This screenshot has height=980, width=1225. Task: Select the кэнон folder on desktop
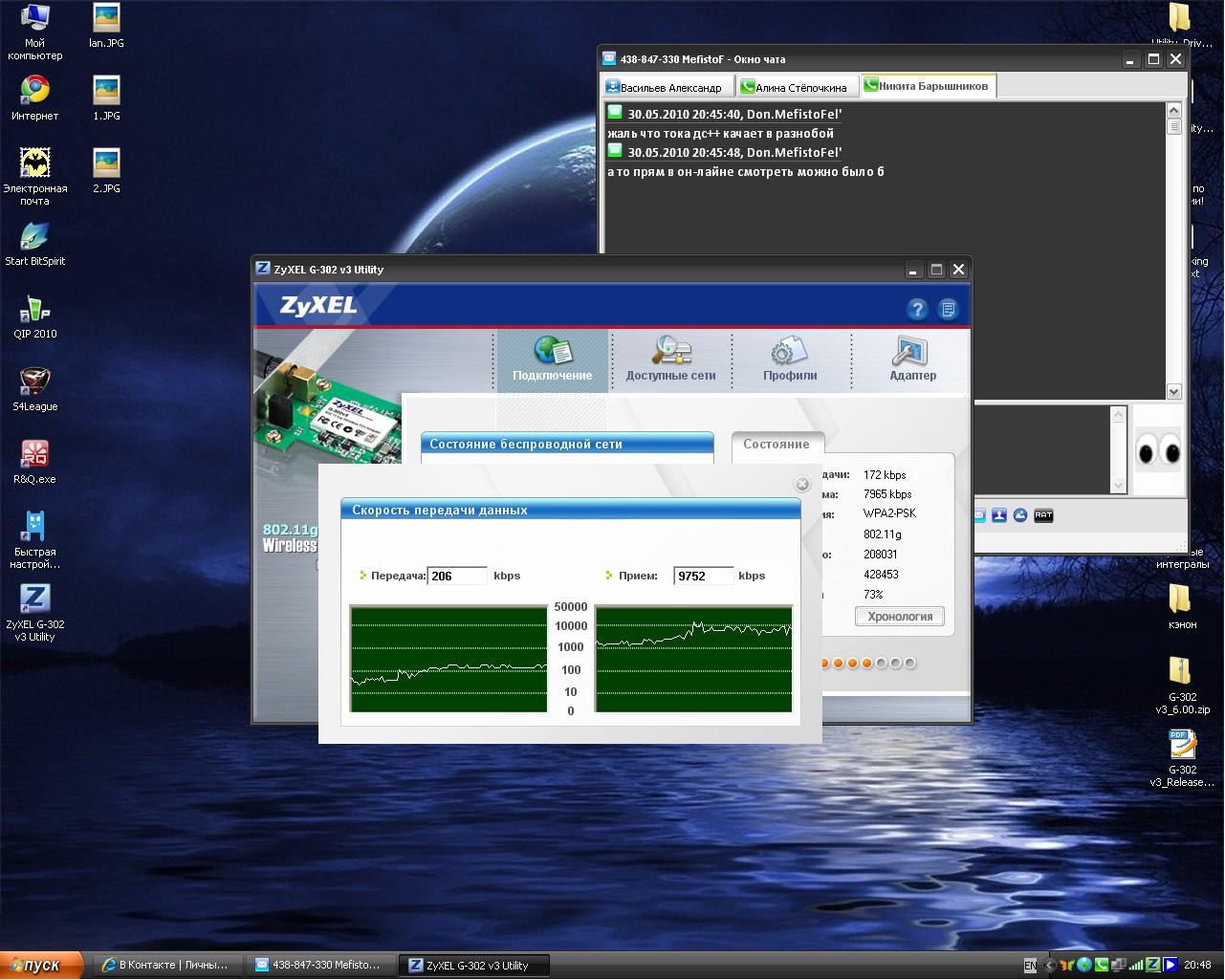1183,607
